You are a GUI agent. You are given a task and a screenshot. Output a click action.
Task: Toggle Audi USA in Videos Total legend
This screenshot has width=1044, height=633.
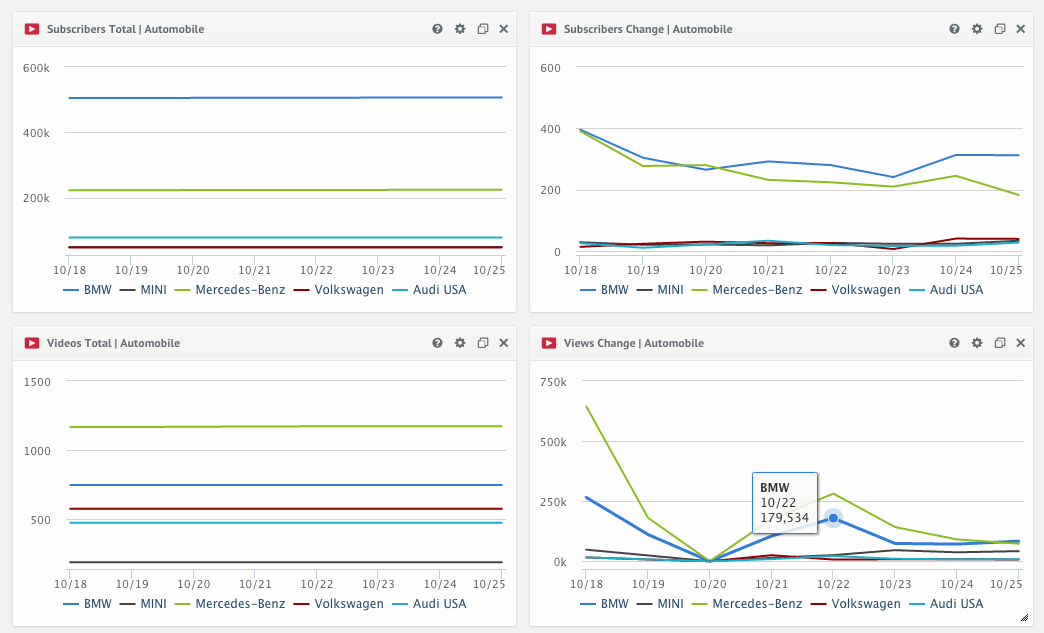(x=429, y=604)
